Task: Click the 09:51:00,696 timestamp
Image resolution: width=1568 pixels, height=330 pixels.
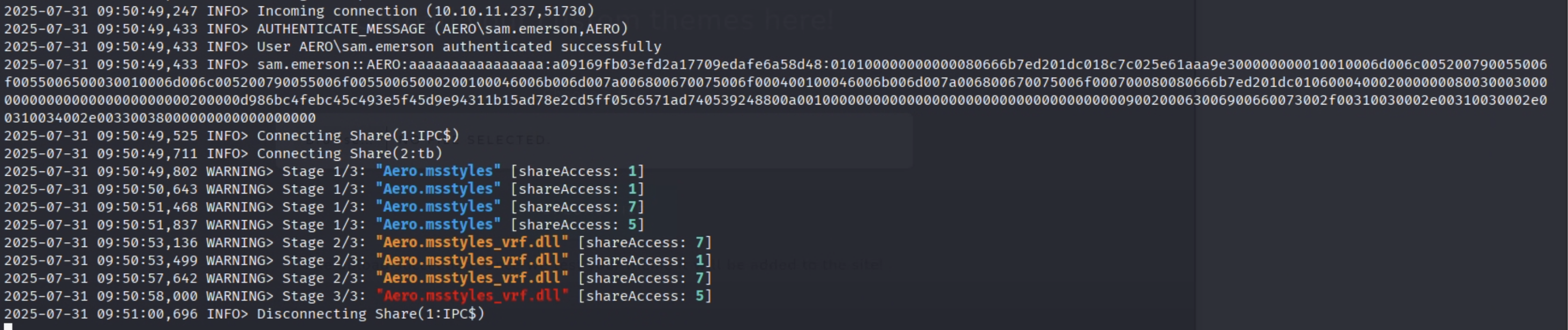Action: pos(101,313)
